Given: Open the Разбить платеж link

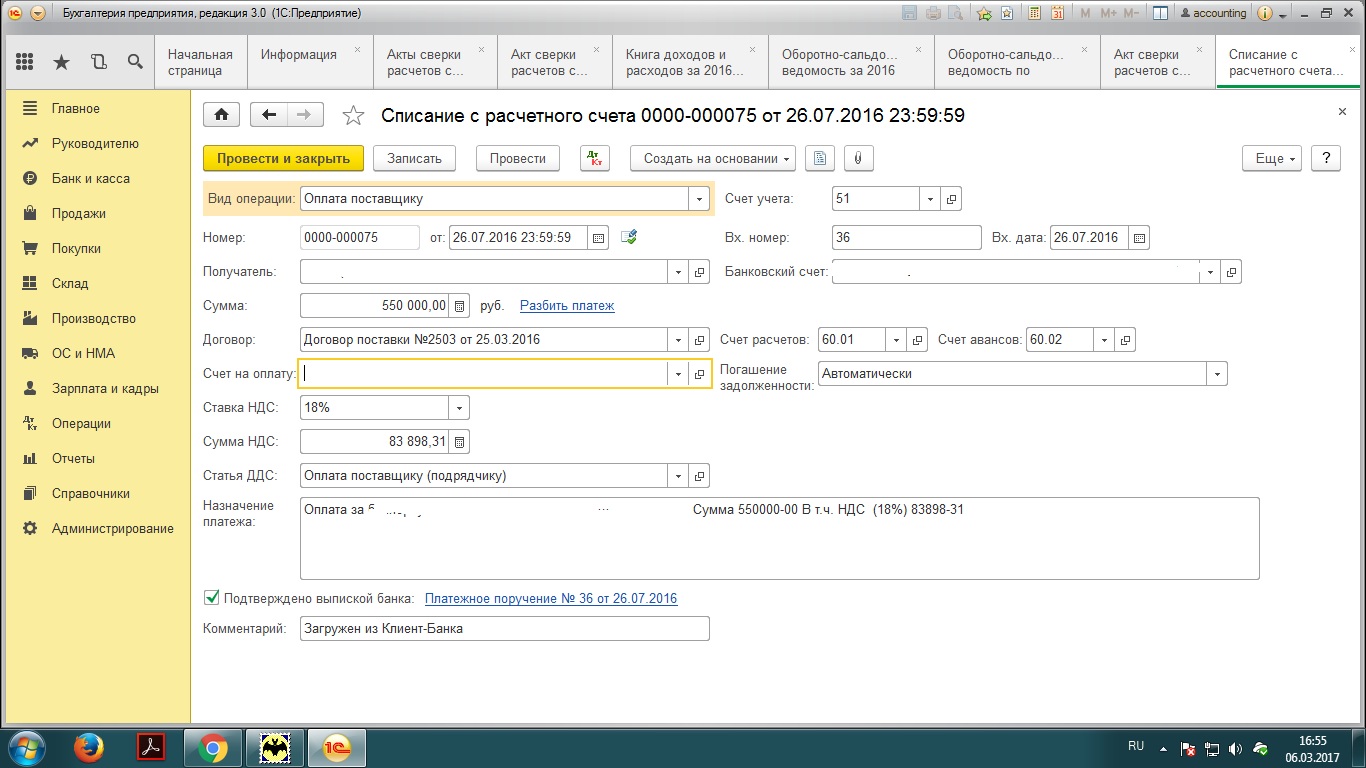Looking at the screenshot, I should tap(567, 305).
